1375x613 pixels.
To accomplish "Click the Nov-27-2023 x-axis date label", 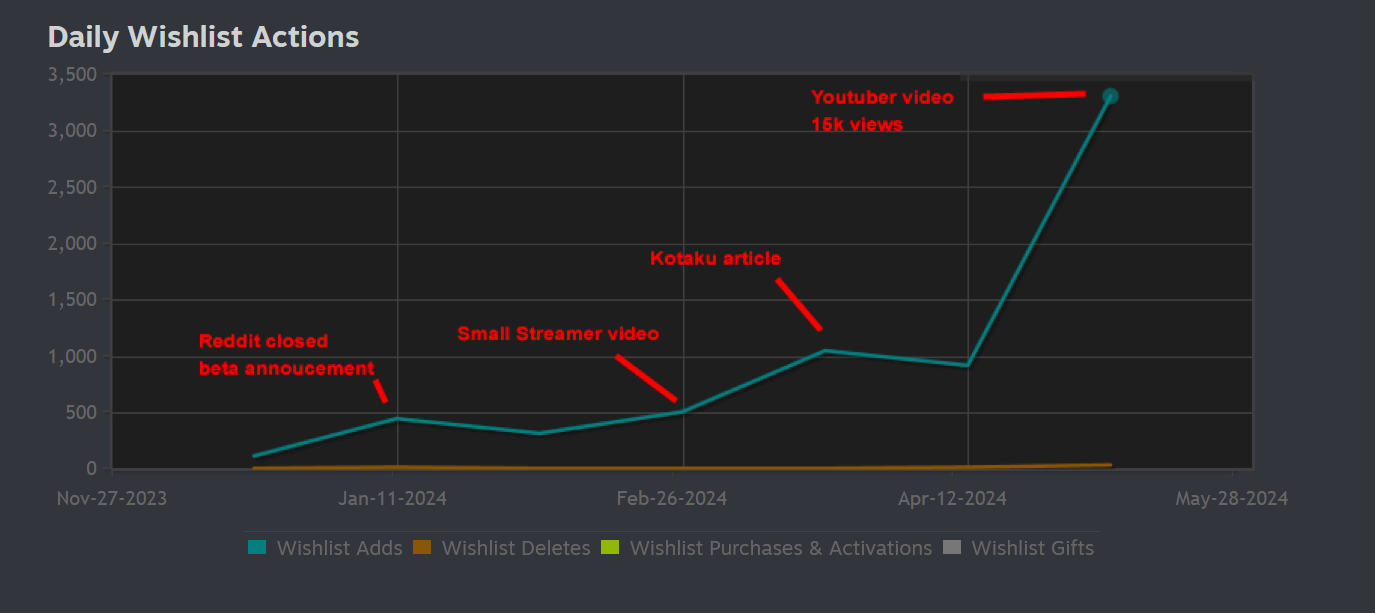I will [x=112, y=498].
